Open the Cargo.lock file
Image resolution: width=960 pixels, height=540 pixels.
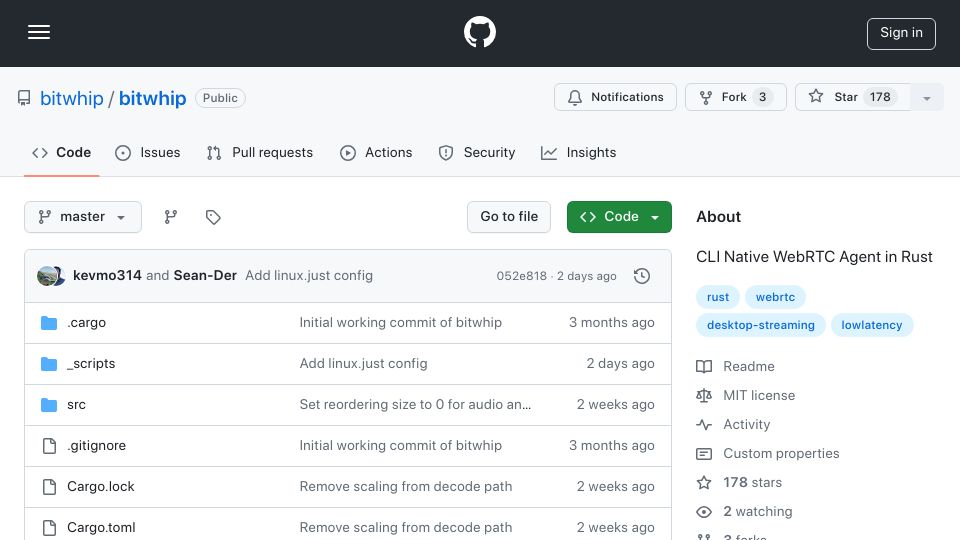tap(100, 487)
